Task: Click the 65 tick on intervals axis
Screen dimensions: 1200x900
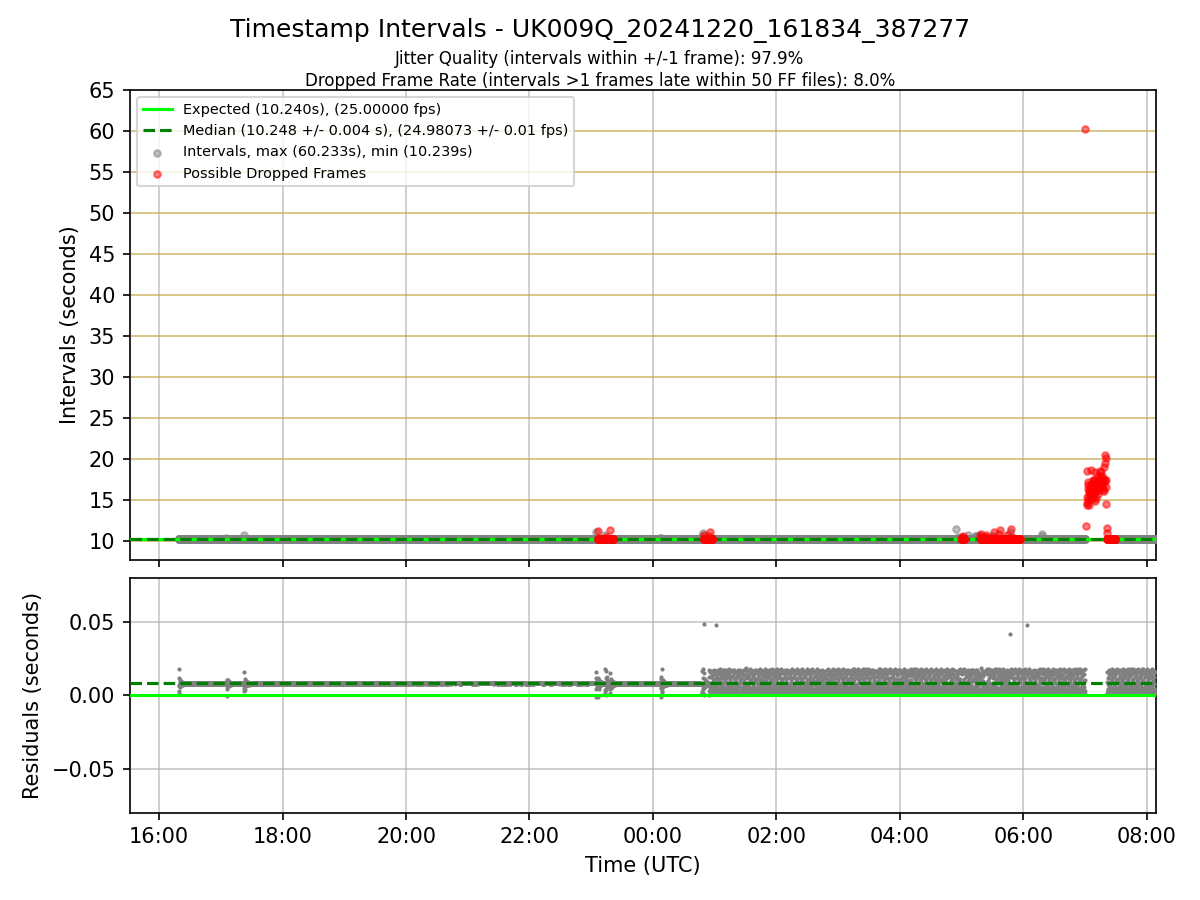Action: (x=103, y=90)
